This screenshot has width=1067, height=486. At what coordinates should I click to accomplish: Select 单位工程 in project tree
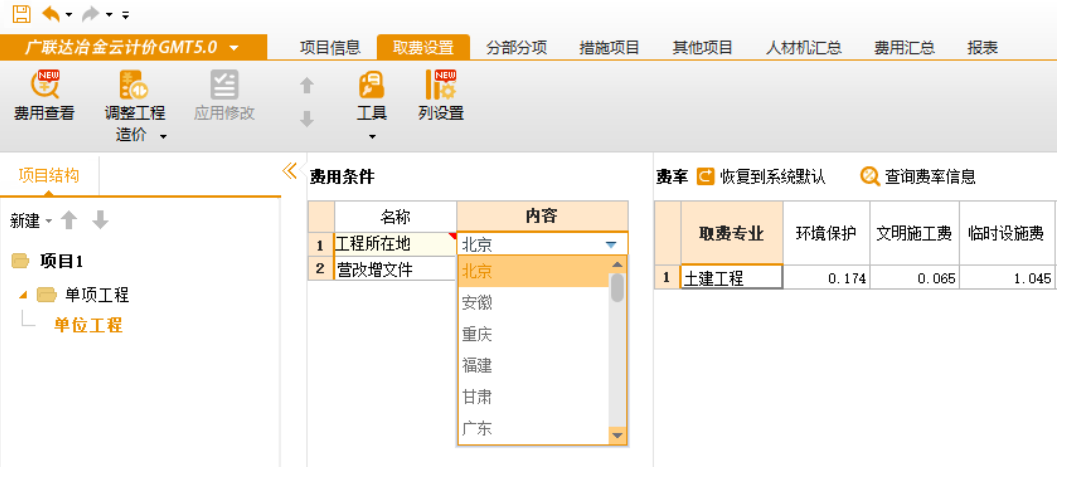[88, 326]
